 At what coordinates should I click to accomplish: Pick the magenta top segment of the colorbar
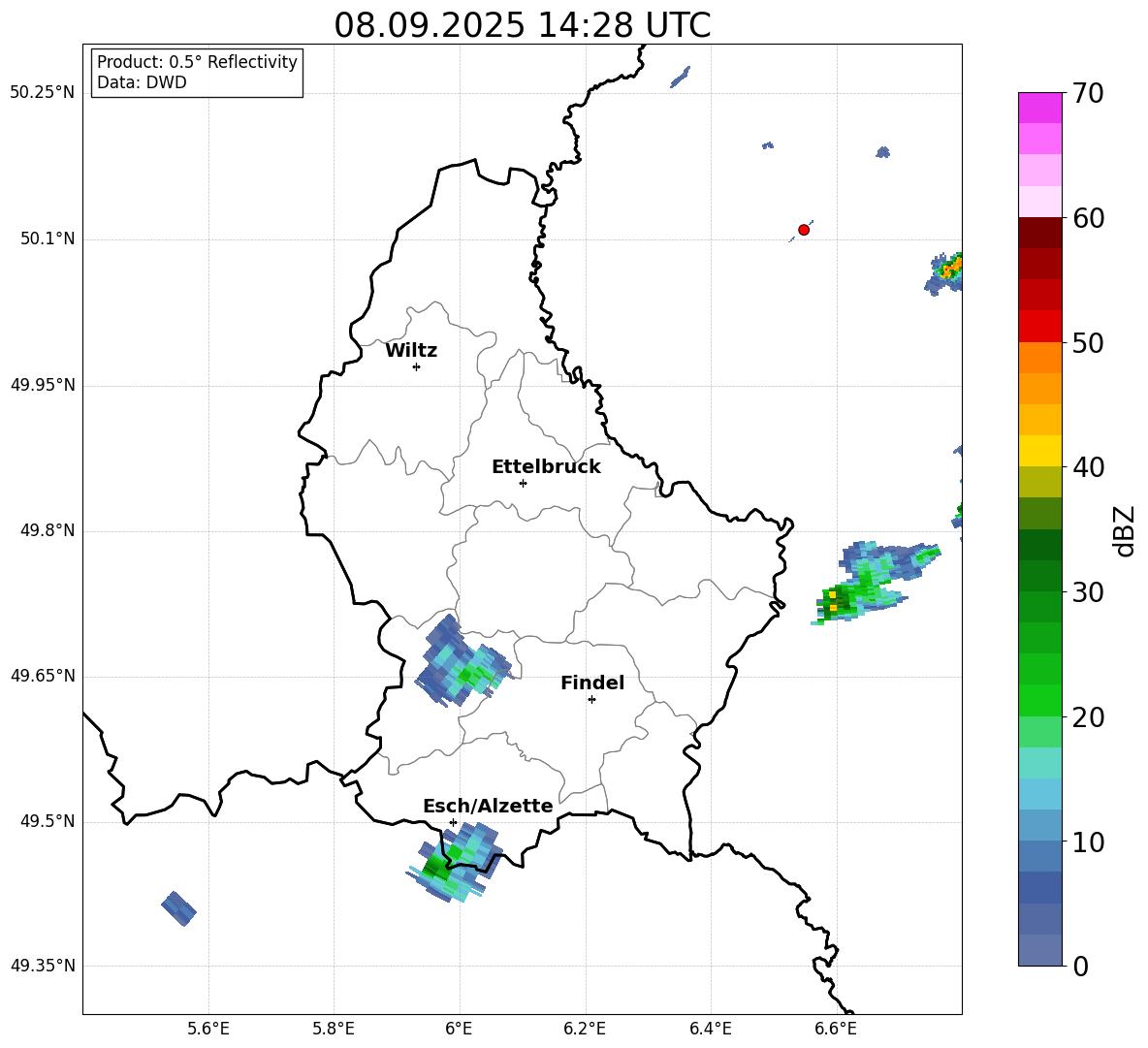click(1040, 108)
